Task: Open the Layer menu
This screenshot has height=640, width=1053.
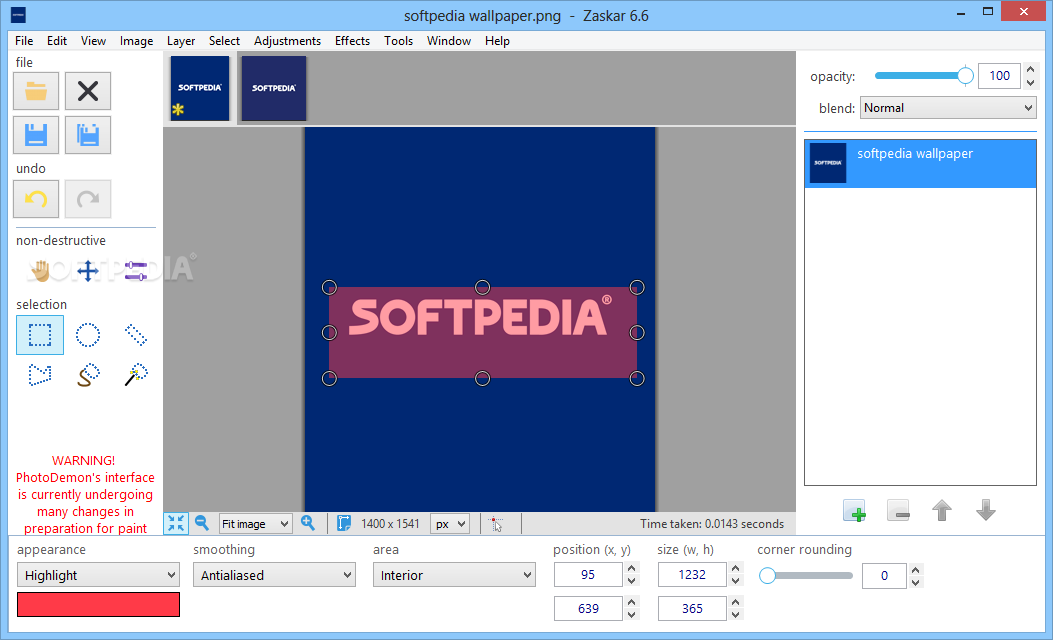Action: [181, 41]
